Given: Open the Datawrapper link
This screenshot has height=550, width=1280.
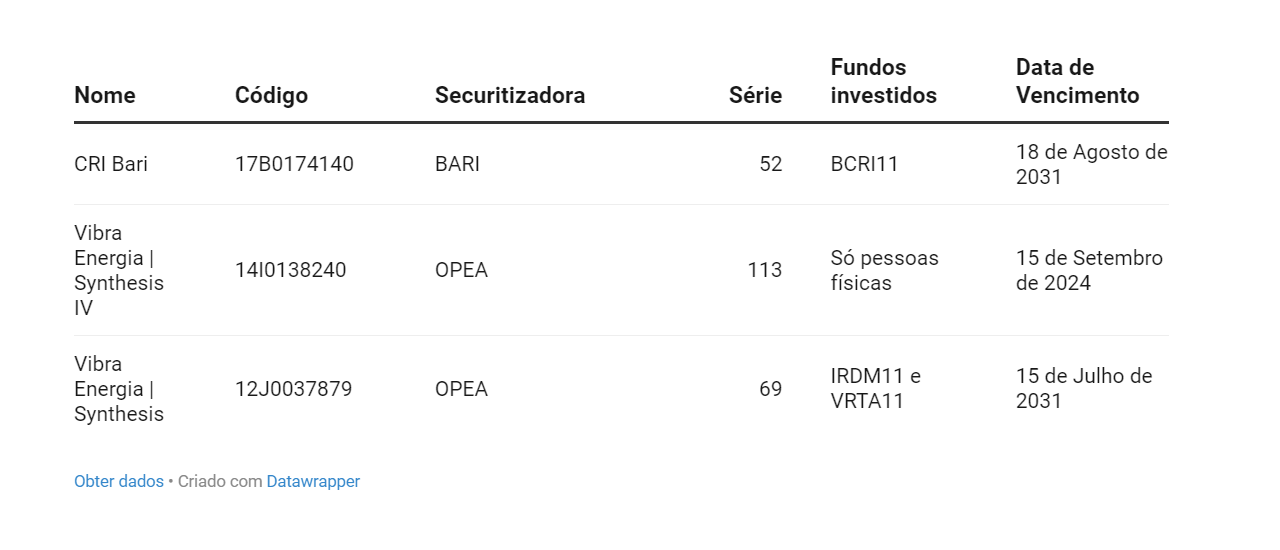Looking at the screenshot, I should tap(313, 481).
